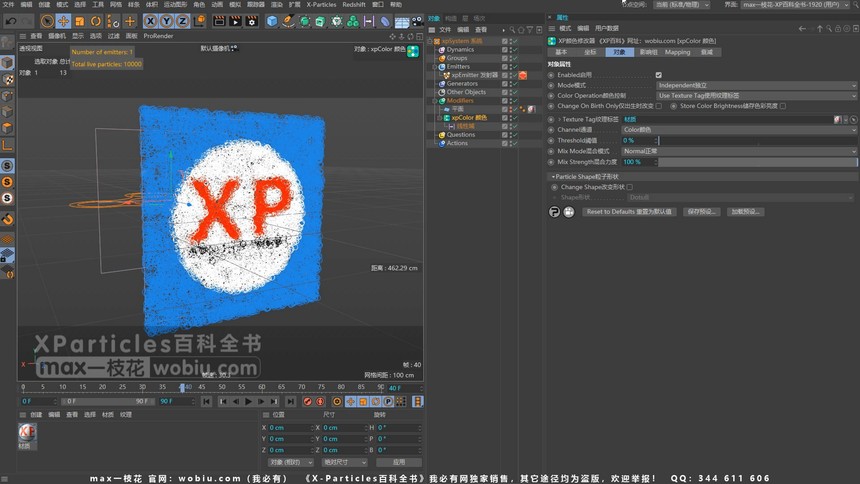Click the record active objects button
Image resolution: width=860 pixels, height=484 pixels.
[308, 402]
